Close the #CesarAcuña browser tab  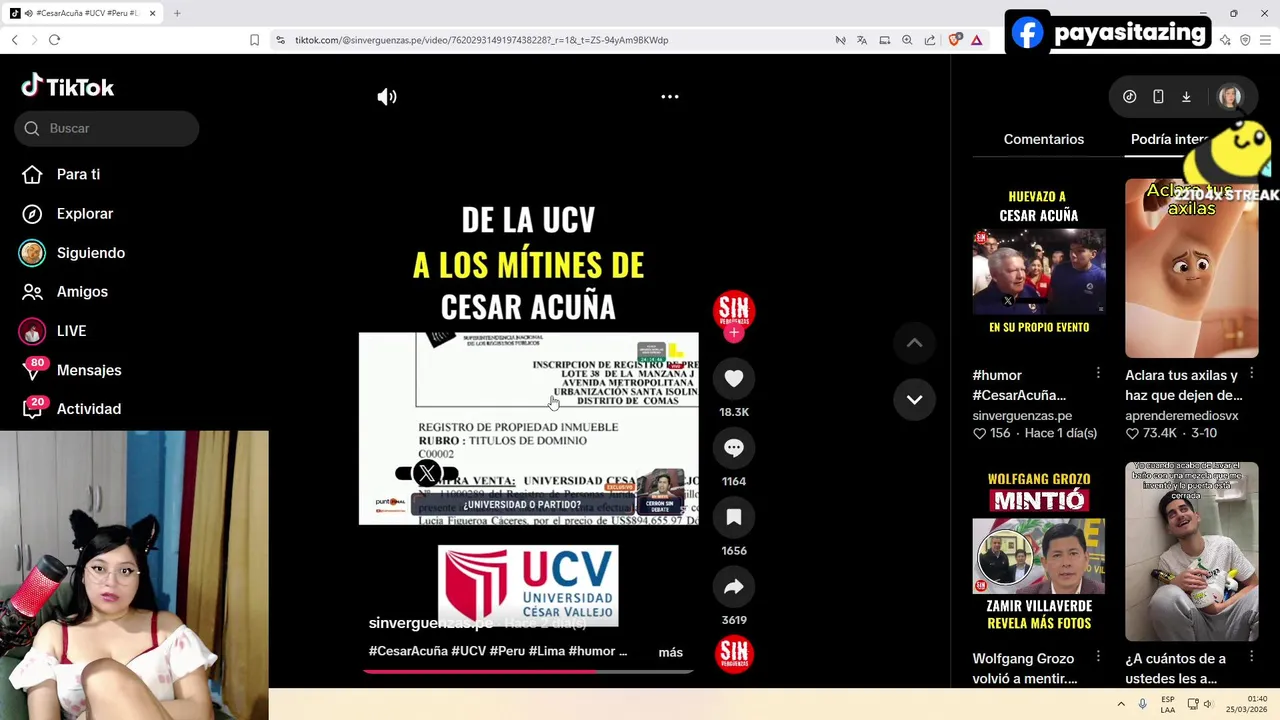click(152, 13)
